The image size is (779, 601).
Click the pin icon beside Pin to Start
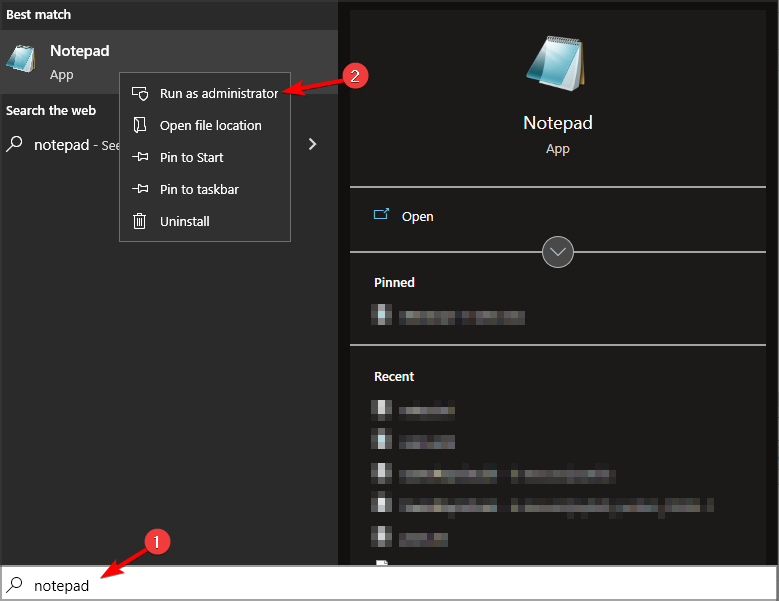(140, 157)
